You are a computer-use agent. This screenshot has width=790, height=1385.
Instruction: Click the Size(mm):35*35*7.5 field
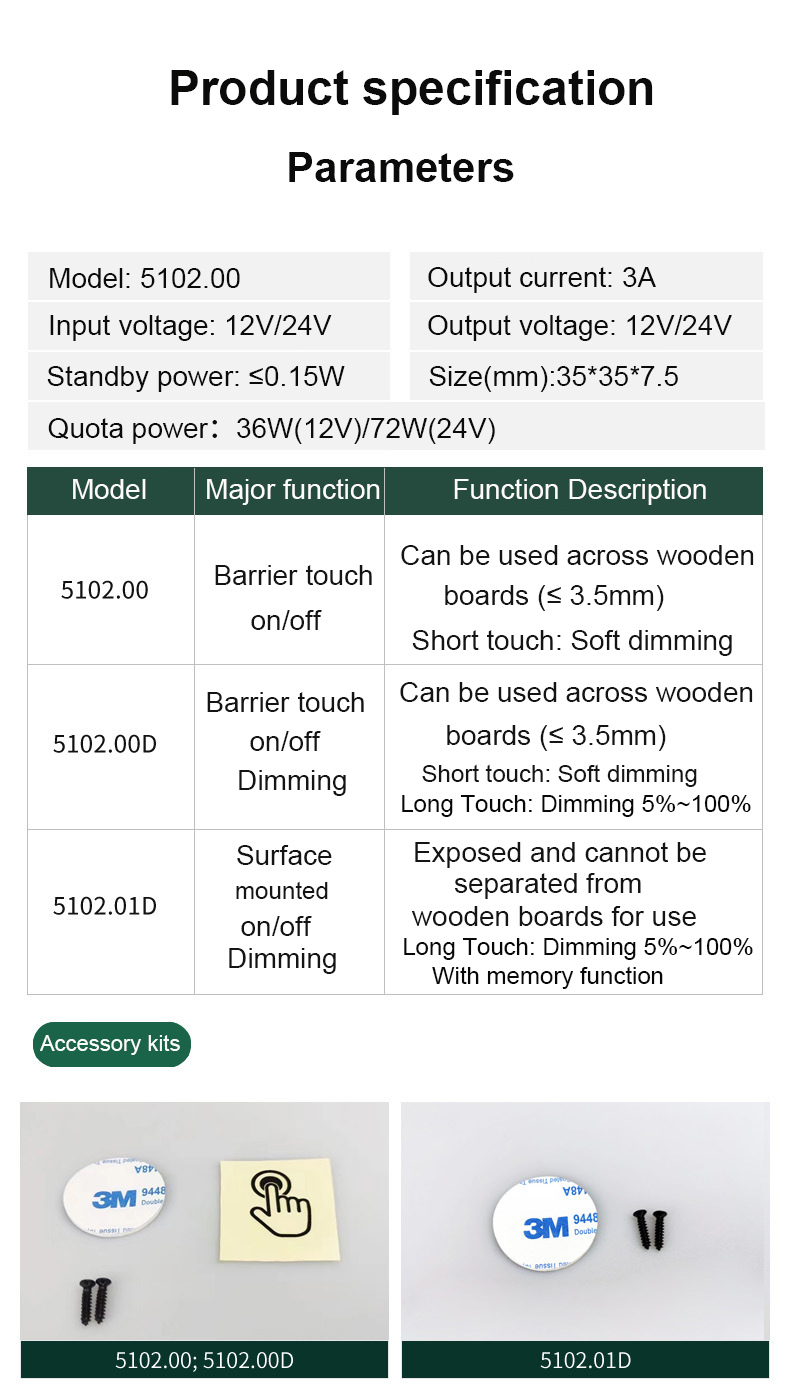point(586,377)
